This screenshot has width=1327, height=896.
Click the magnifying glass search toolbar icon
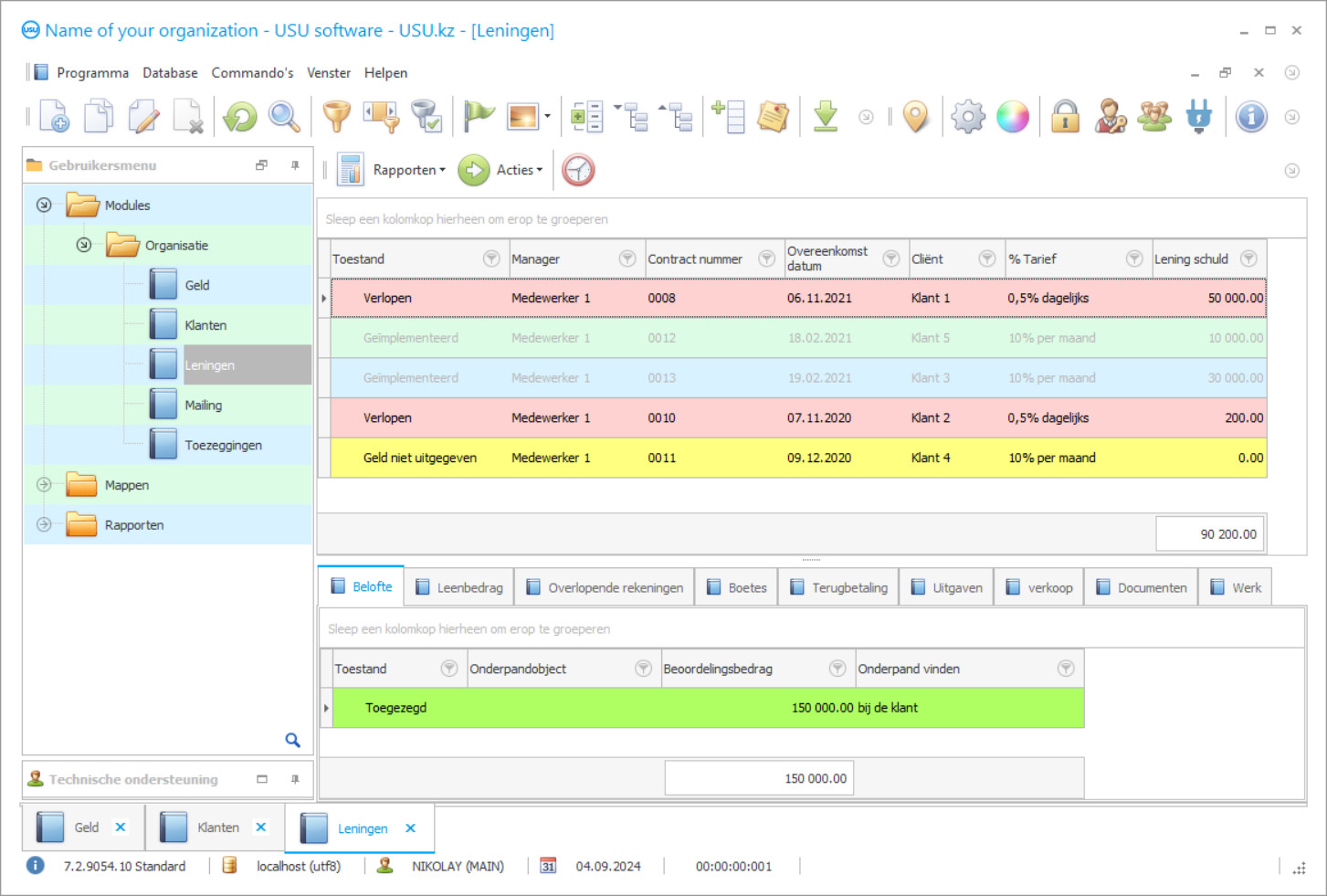284,117
